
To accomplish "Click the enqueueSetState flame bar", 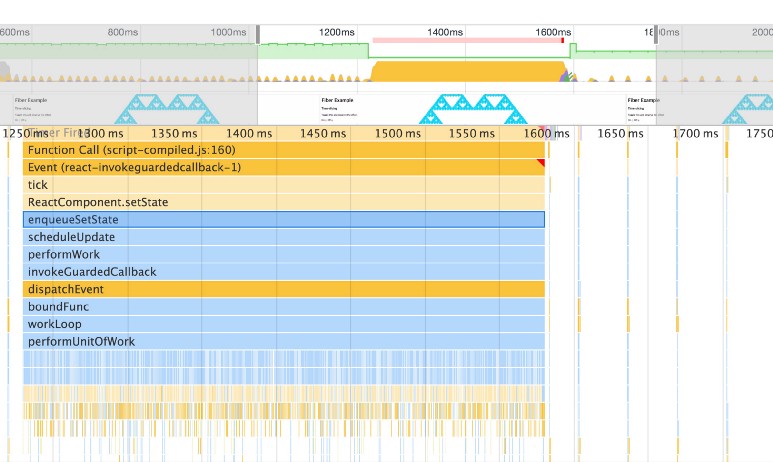I will tap(284, 220).
